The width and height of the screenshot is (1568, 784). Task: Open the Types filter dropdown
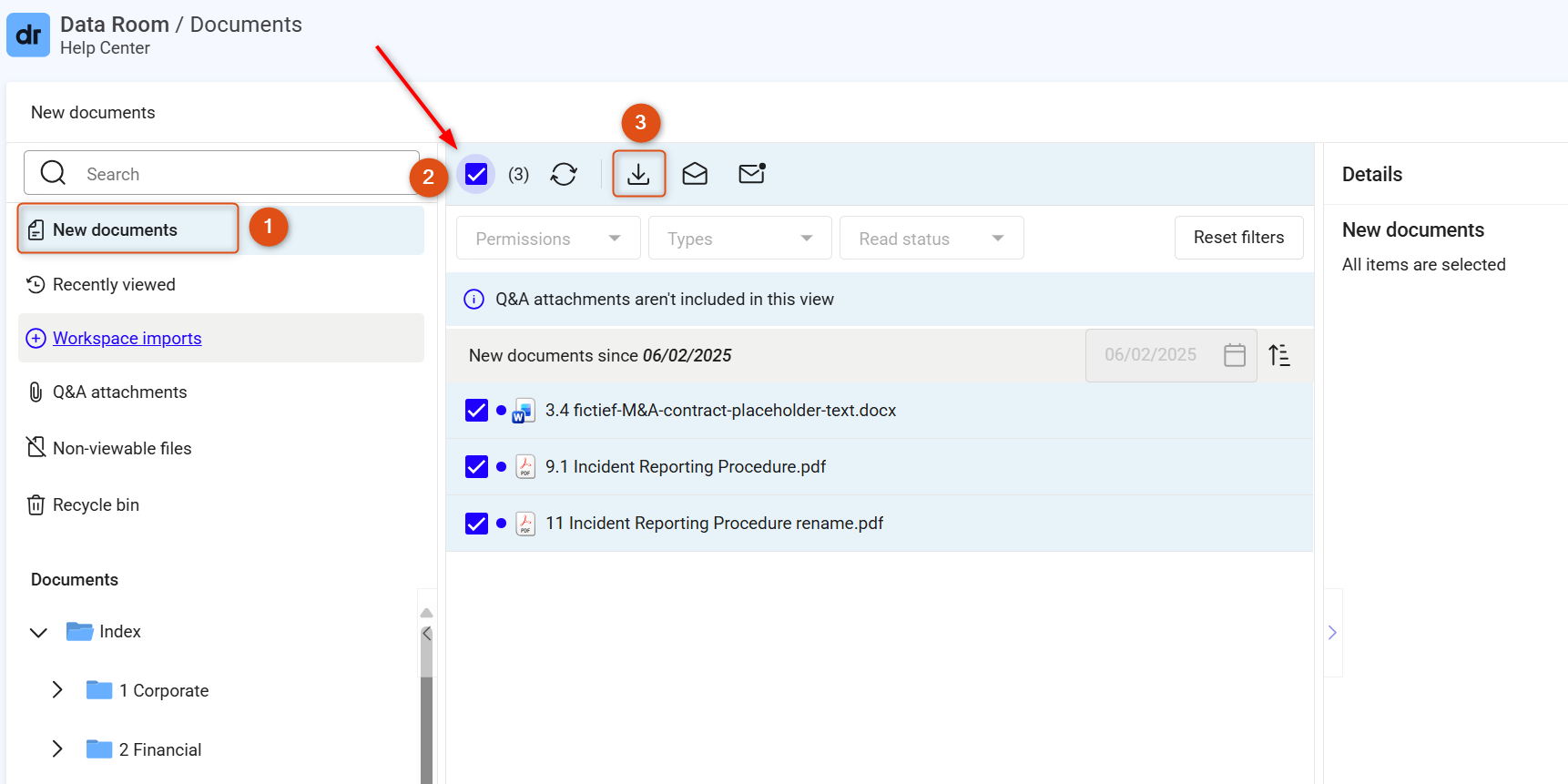[740, 239]
